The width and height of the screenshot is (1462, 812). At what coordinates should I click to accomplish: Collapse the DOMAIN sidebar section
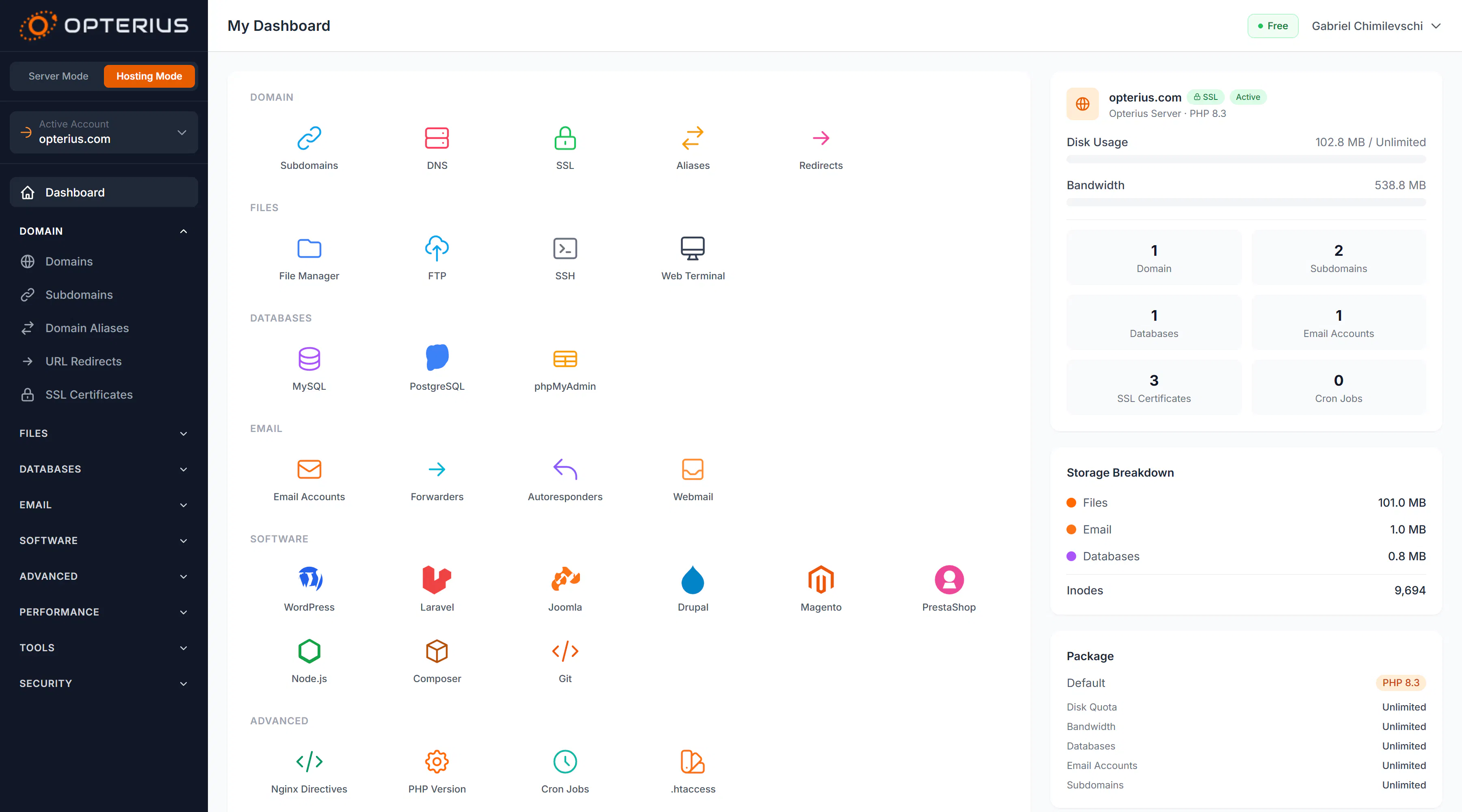tap(104, 231)
